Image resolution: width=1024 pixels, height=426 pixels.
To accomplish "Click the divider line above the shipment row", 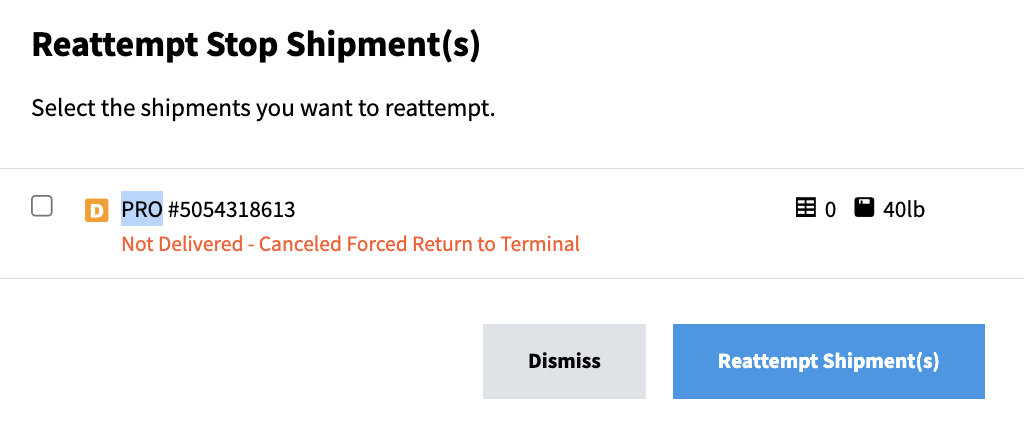I will (x=512, y=168).
